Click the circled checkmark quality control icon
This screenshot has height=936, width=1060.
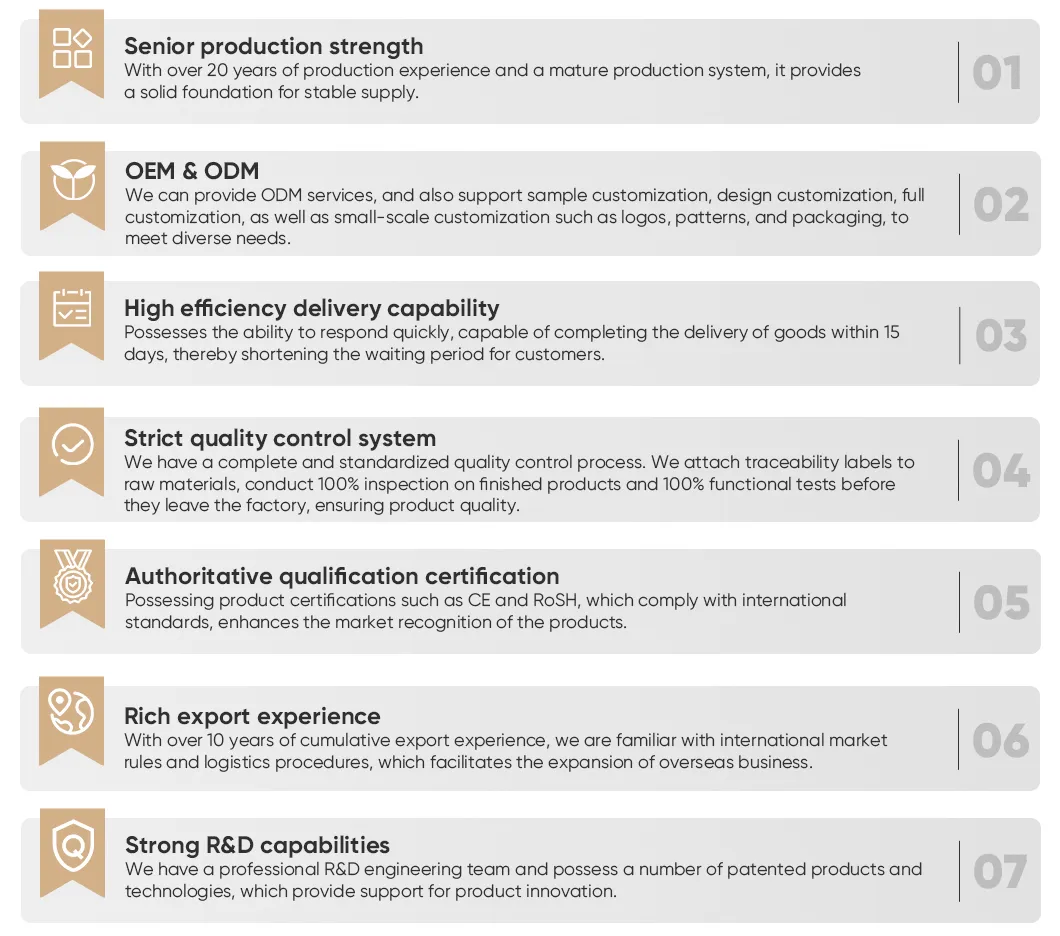[72, 444]
